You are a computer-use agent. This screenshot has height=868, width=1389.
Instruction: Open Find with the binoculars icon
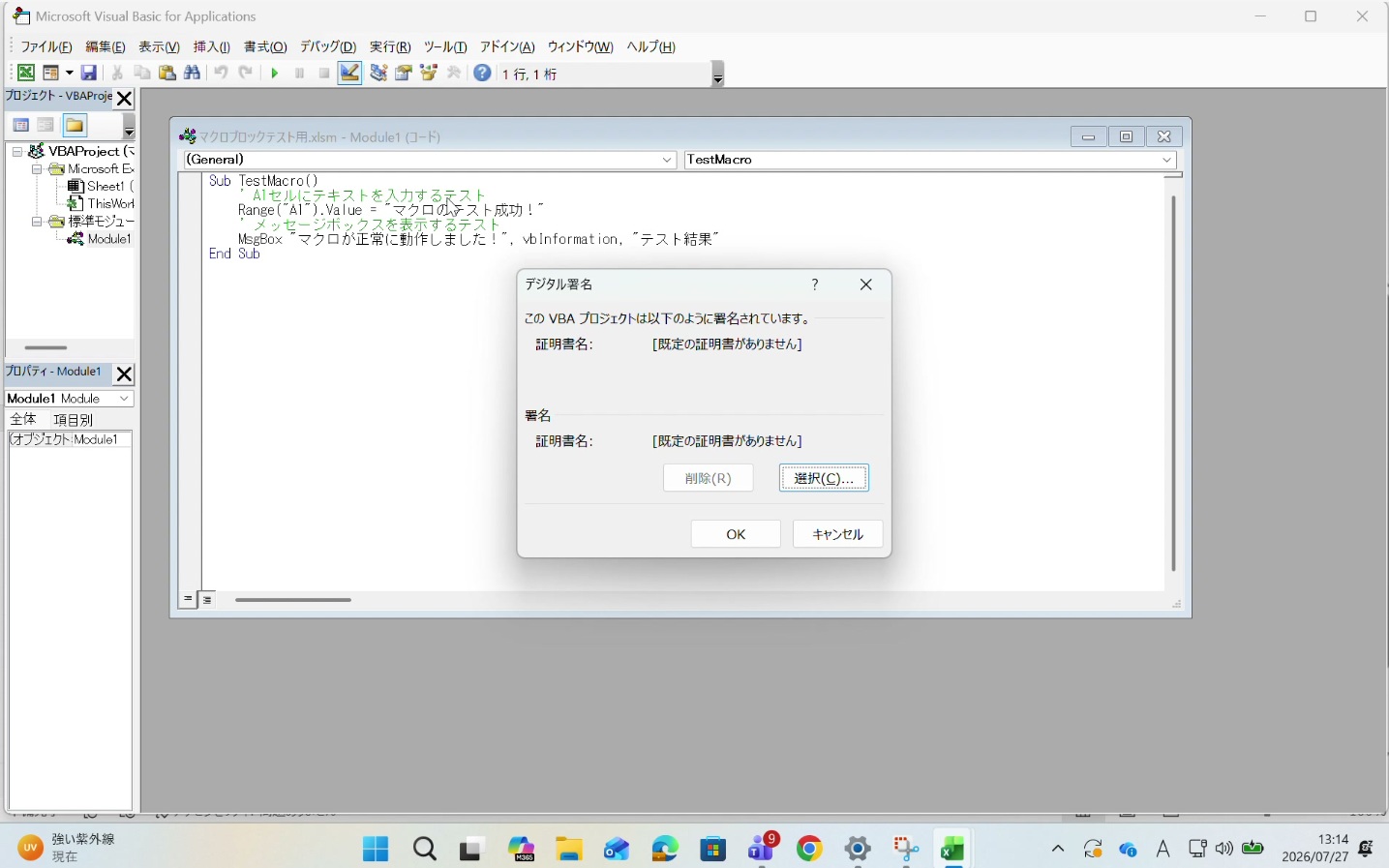pos(193,73)
